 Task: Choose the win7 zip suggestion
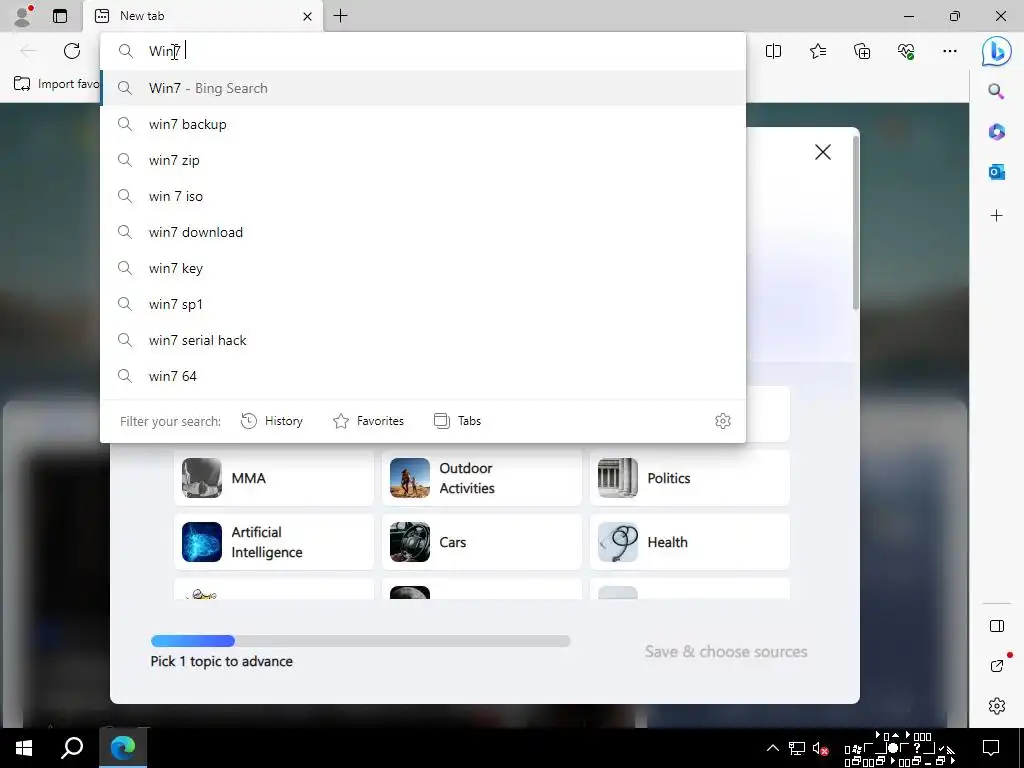423,160
